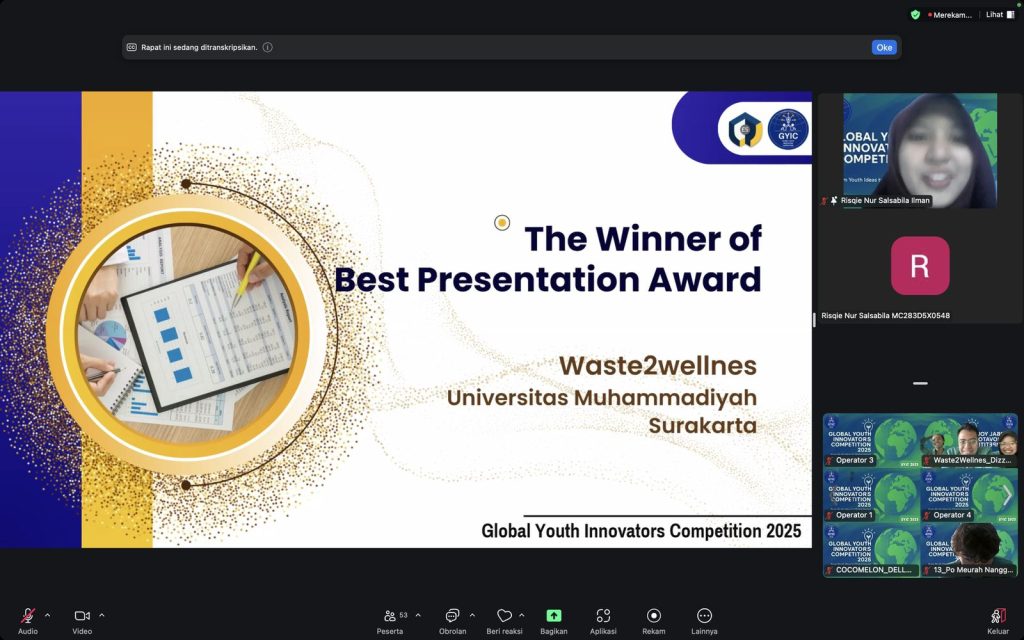Image resolution: width=1024 pixels, height=640 pixels.
Task: Click the green Bagikan share screen icon
Action: point(554,616)
